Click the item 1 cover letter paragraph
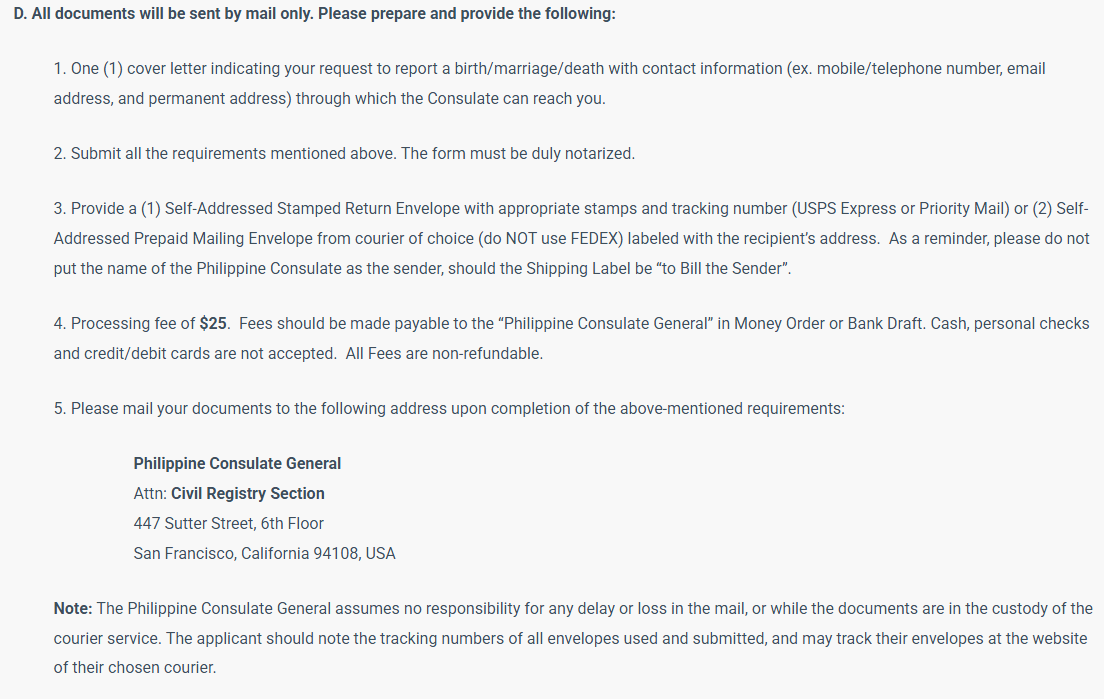Viewport: 1104px width, 699px height. tap(549, 69)
